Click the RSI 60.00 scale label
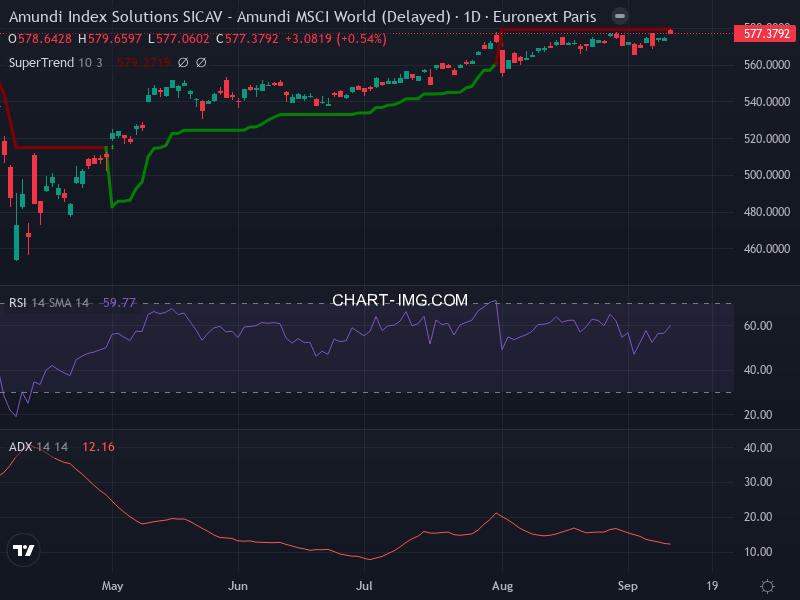 (x=758, y=326)
